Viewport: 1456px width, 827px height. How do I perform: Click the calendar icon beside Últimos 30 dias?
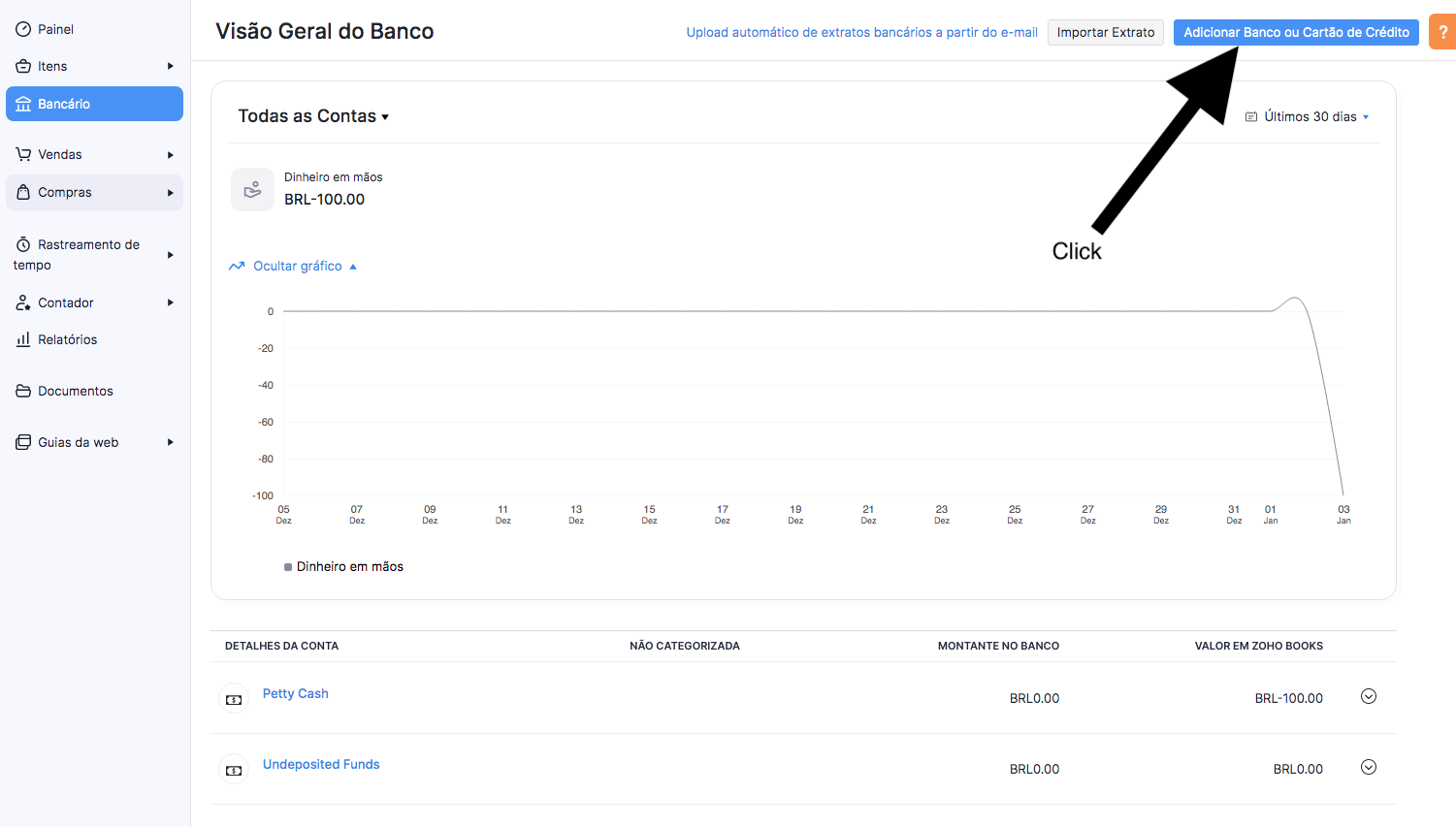coord(1251,117)
